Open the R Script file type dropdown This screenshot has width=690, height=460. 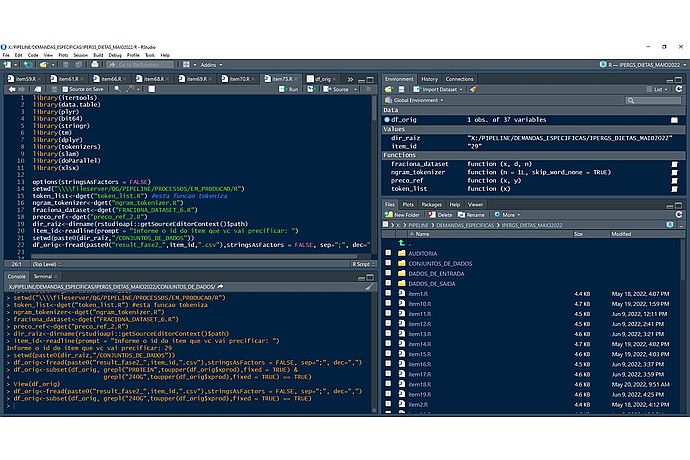363,264
